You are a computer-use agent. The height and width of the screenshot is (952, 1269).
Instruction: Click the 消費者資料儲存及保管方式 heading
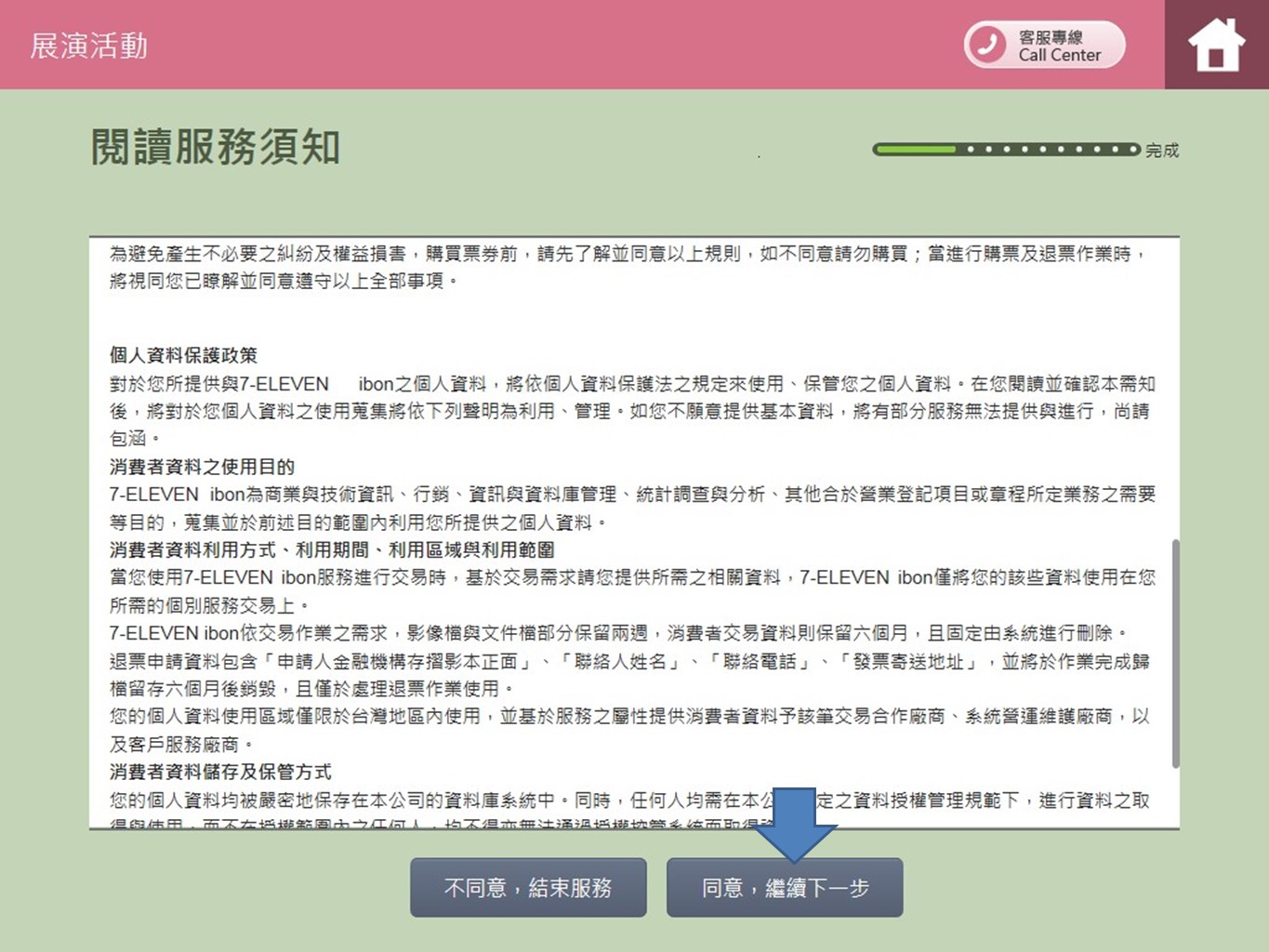(220, 772)
